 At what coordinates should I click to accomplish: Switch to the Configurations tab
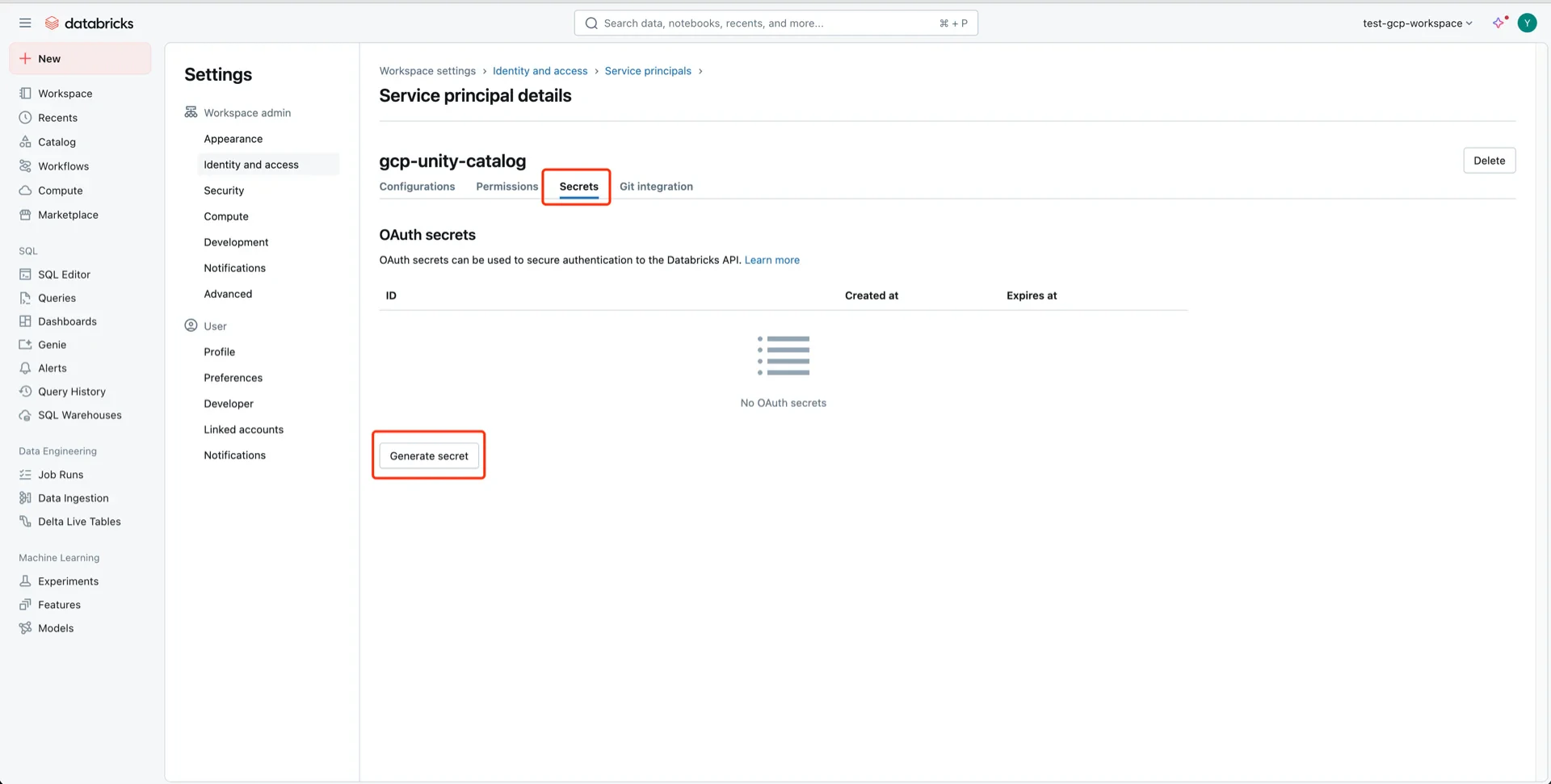[417, 187]
